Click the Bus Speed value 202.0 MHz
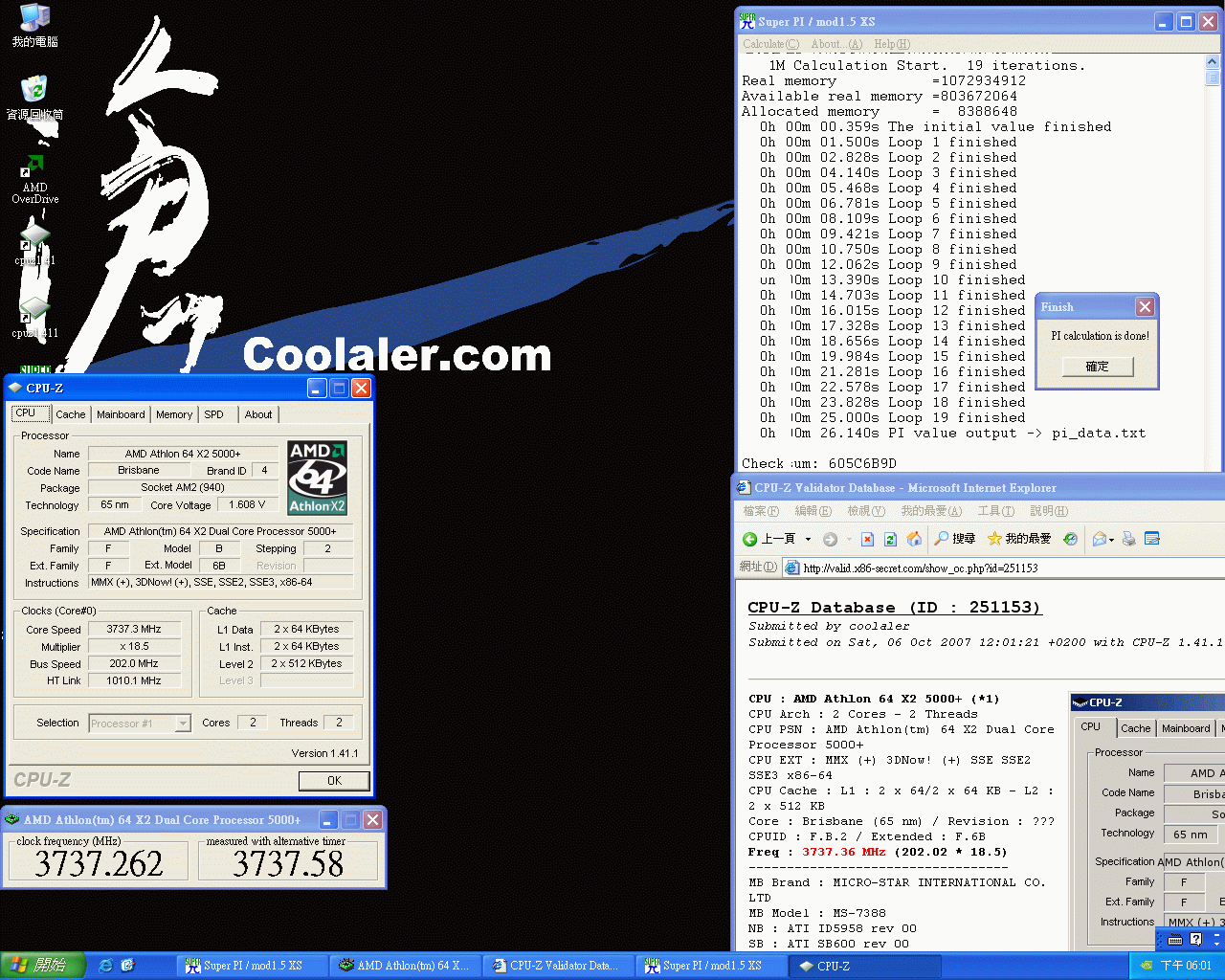This screenshot has height=980, width=1225. pos(134,663)
